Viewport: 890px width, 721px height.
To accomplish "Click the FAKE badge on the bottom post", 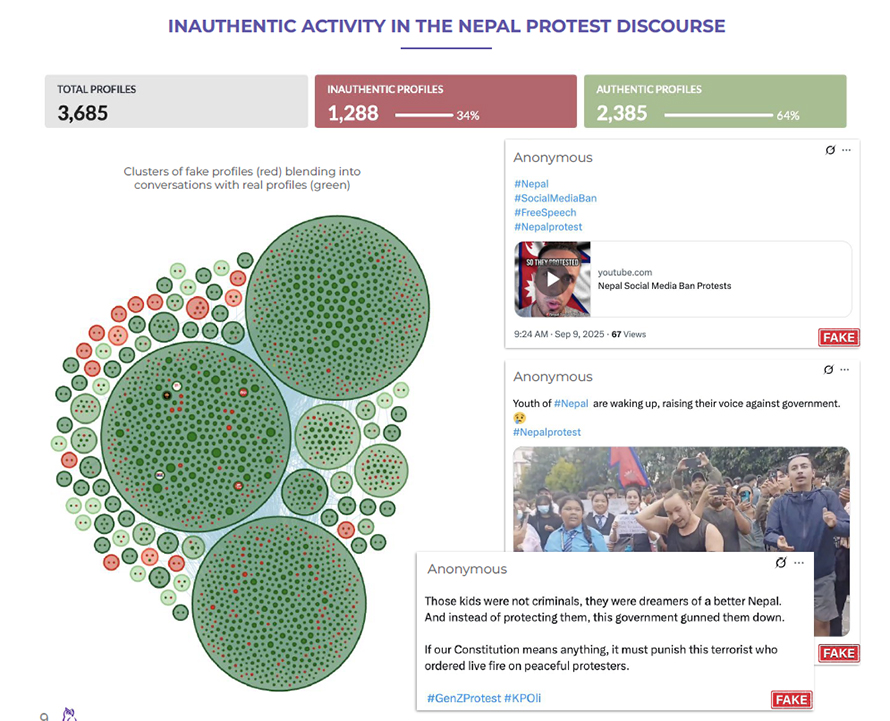I will 791,699.
